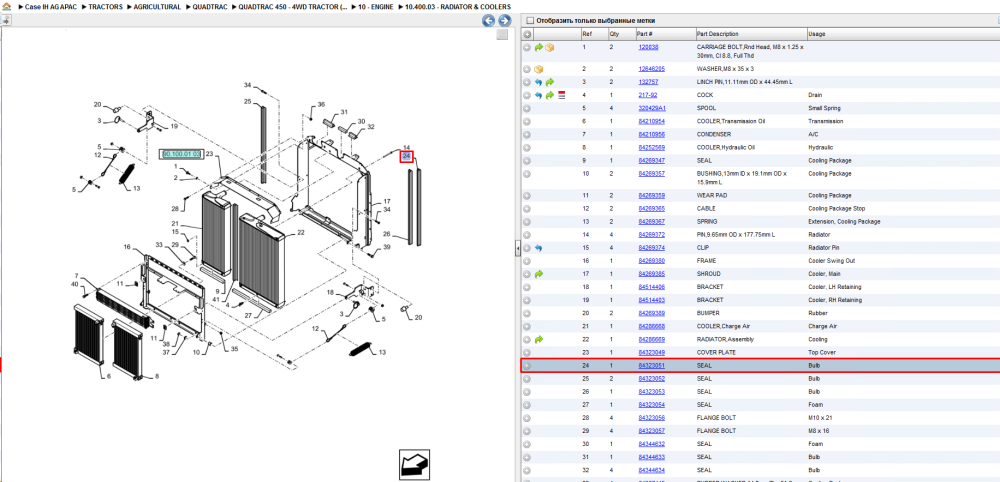
Task: Select the 'M10 x 21' usage text
Action: [x=820, y=418]
